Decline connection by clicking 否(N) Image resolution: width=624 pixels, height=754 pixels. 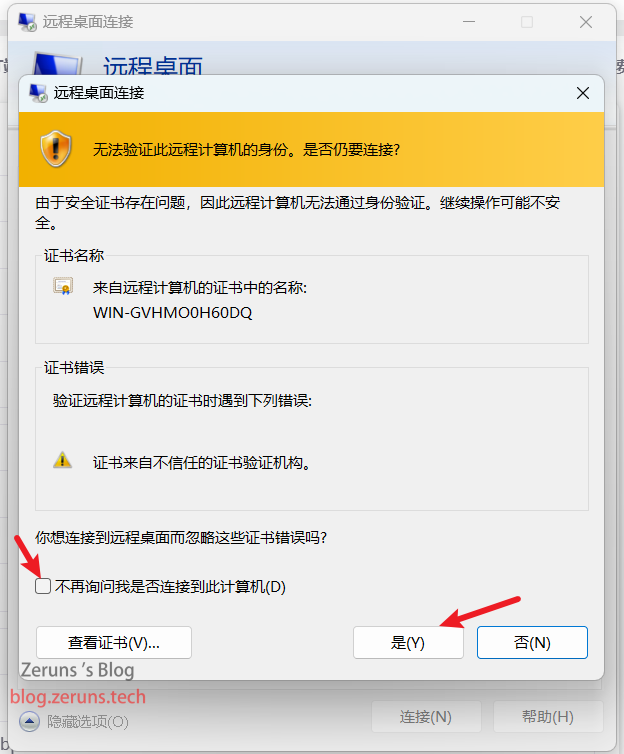(532, 642)
